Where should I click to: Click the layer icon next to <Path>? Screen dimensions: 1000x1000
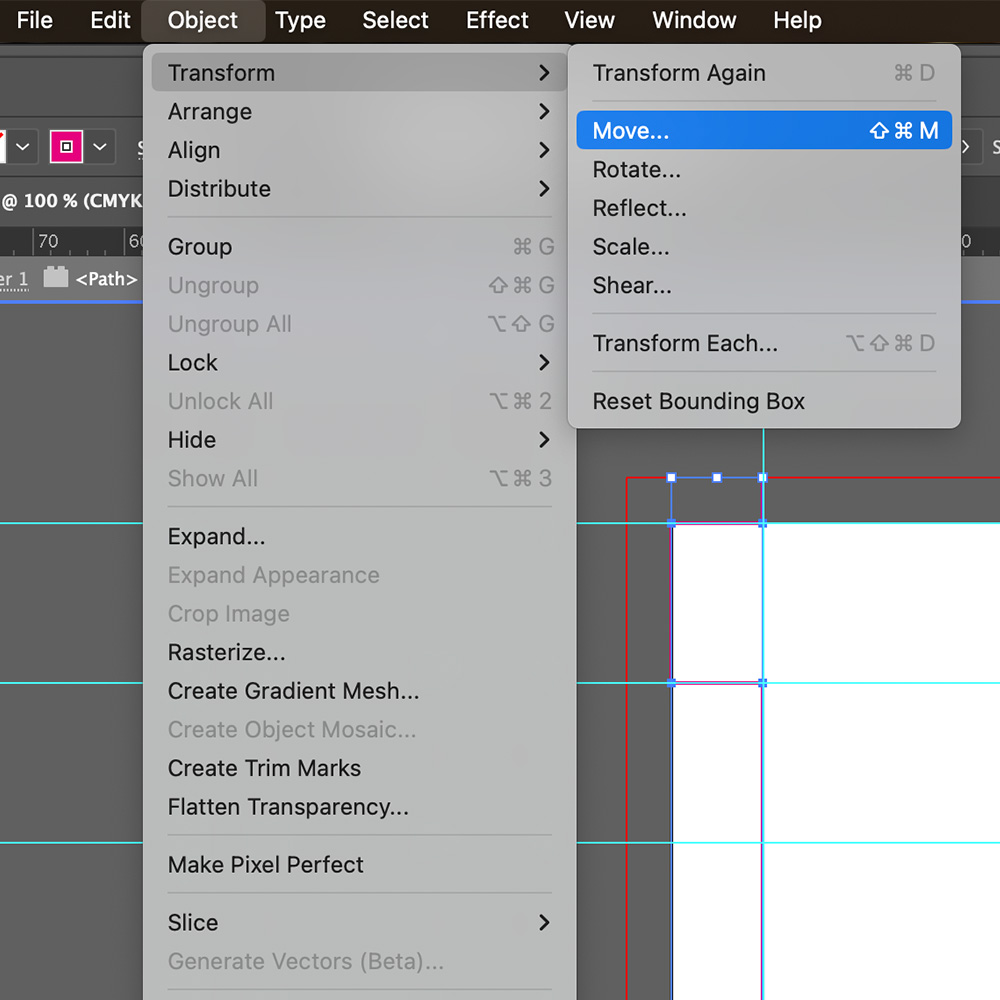55,277
